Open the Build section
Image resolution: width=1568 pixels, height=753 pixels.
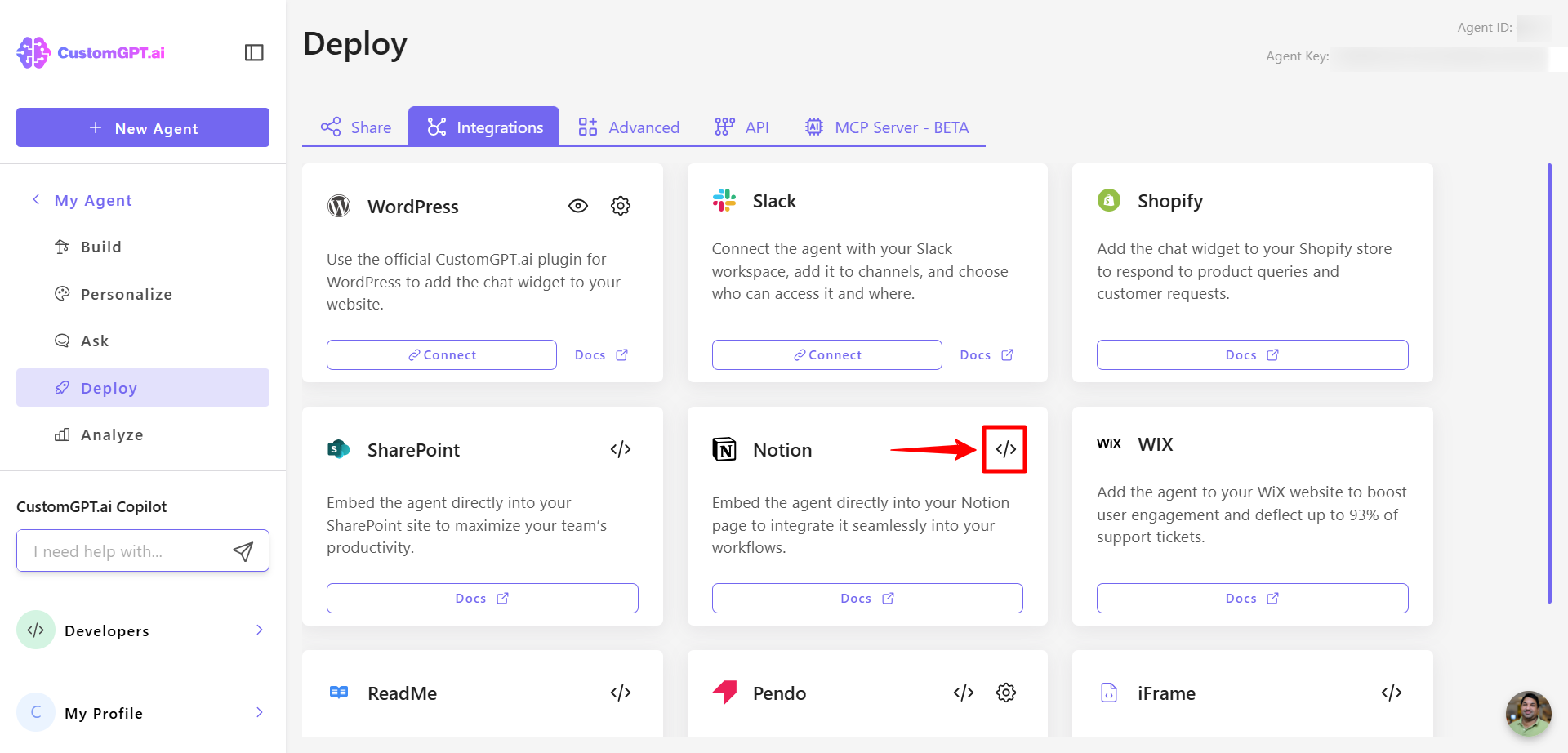coord(101,247)
